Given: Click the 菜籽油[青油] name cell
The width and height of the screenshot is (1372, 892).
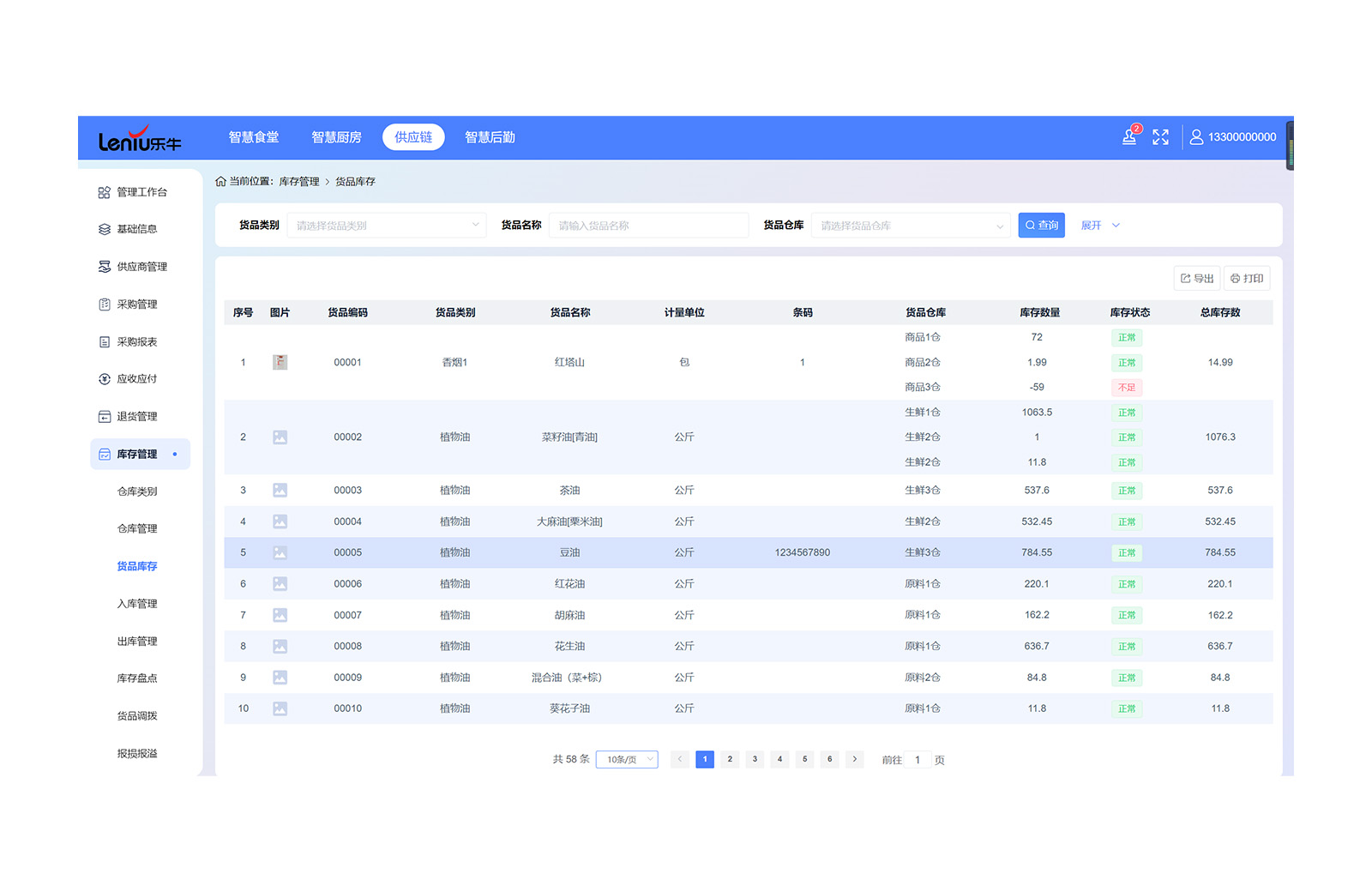Looking at the screenshot, I should coord(569,437).
